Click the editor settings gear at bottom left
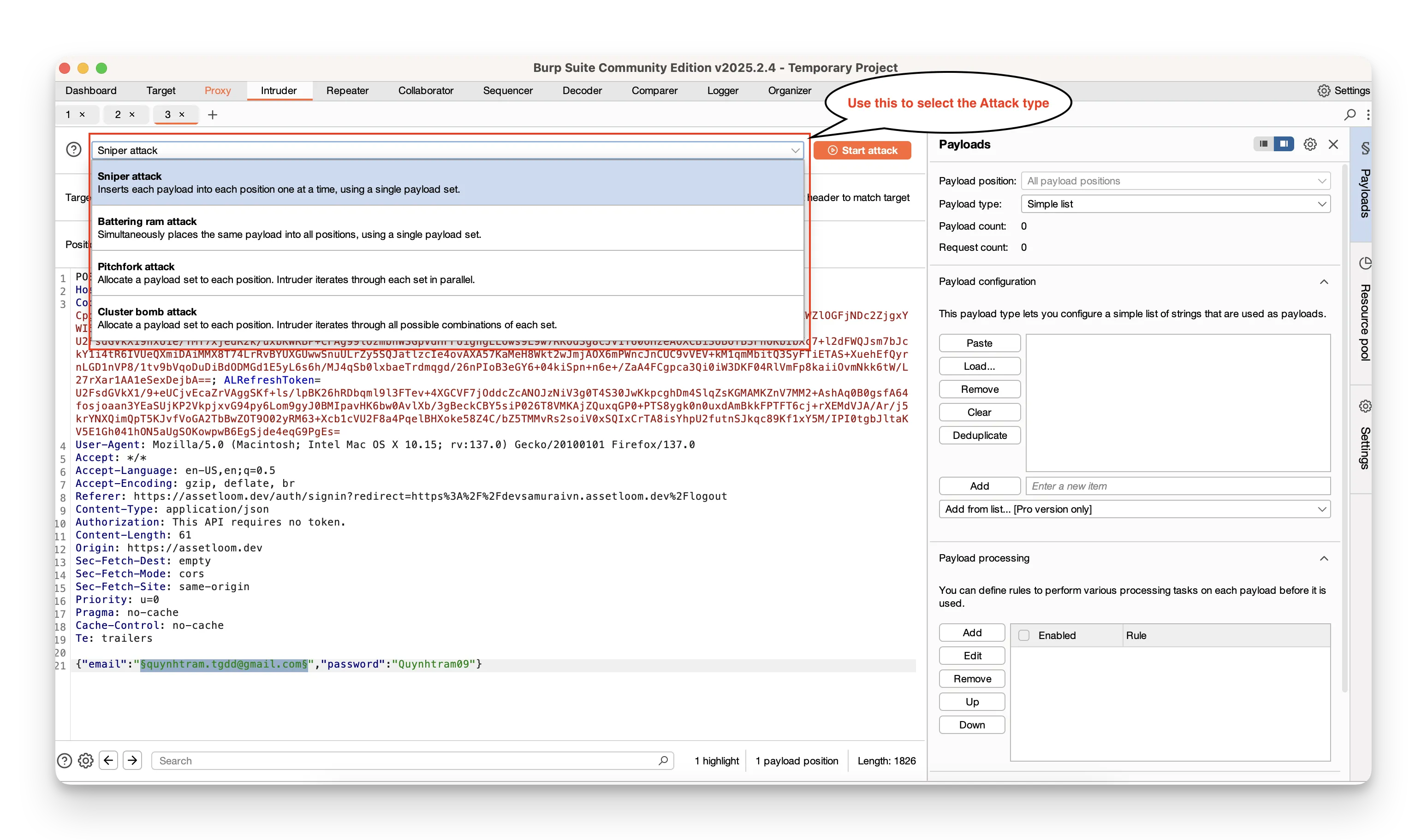Viewport: 1427px width, 840px height. pos(85,760)
